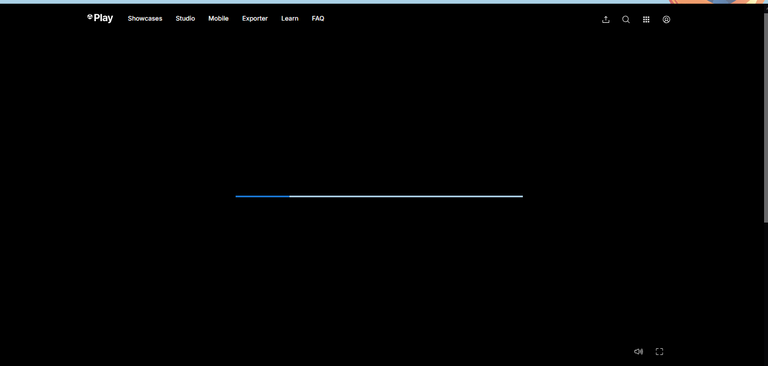Click the scrollbar track below the thumb
Viewport: 768px width, 366px height.
[x=766, y=293]
